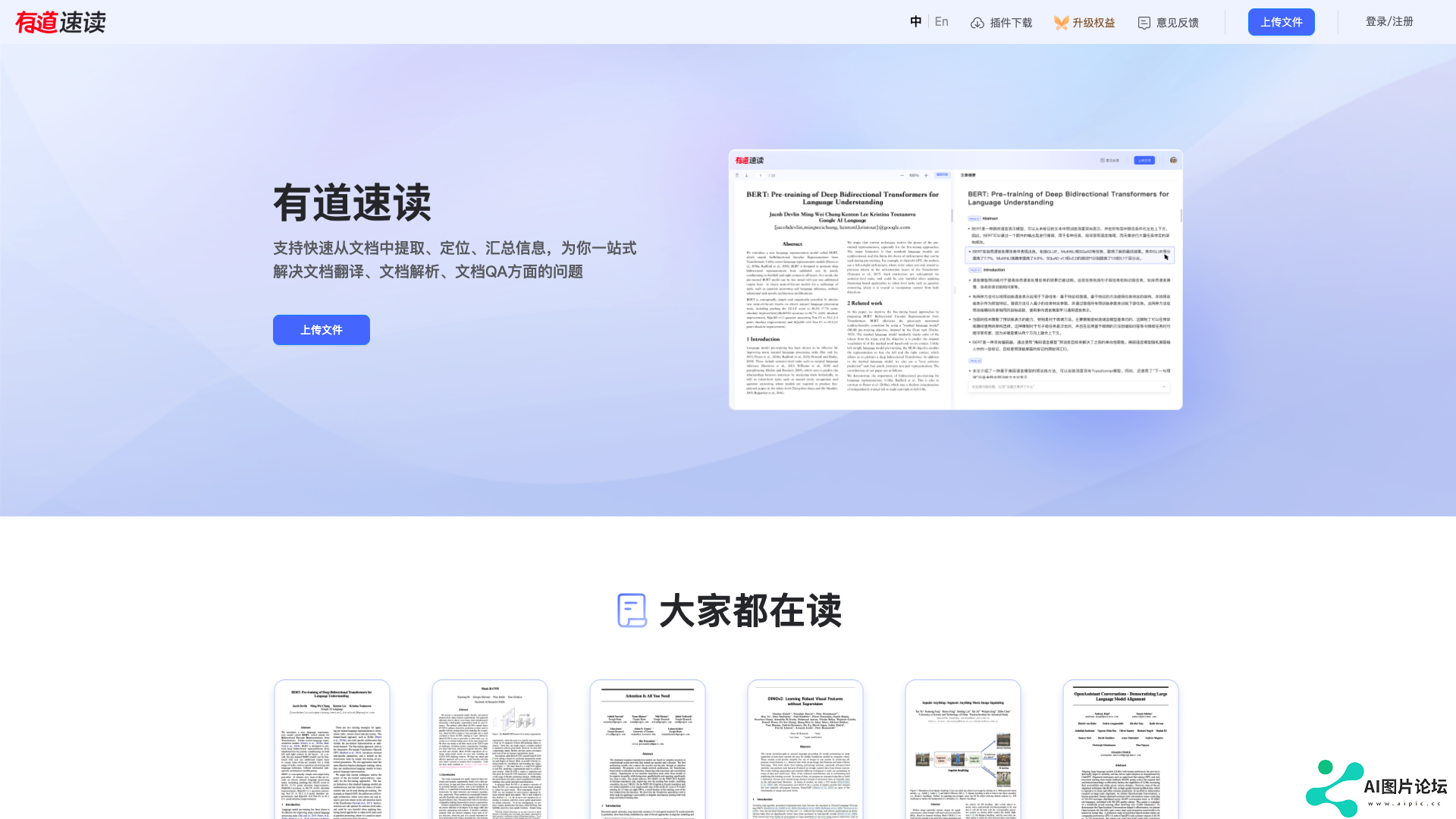Image resolution: width=1456 pixels, height=819 pixels.
Task: Click the hero section 上传文件 button
Action: pyautogui.click(x=322, y=330)
